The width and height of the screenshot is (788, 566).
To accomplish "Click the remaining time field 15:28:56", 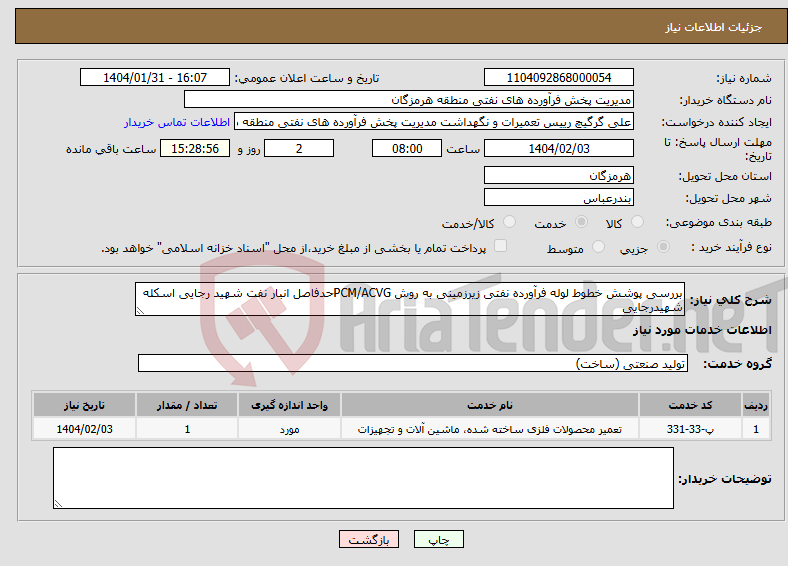I will [x=195, y=148].
